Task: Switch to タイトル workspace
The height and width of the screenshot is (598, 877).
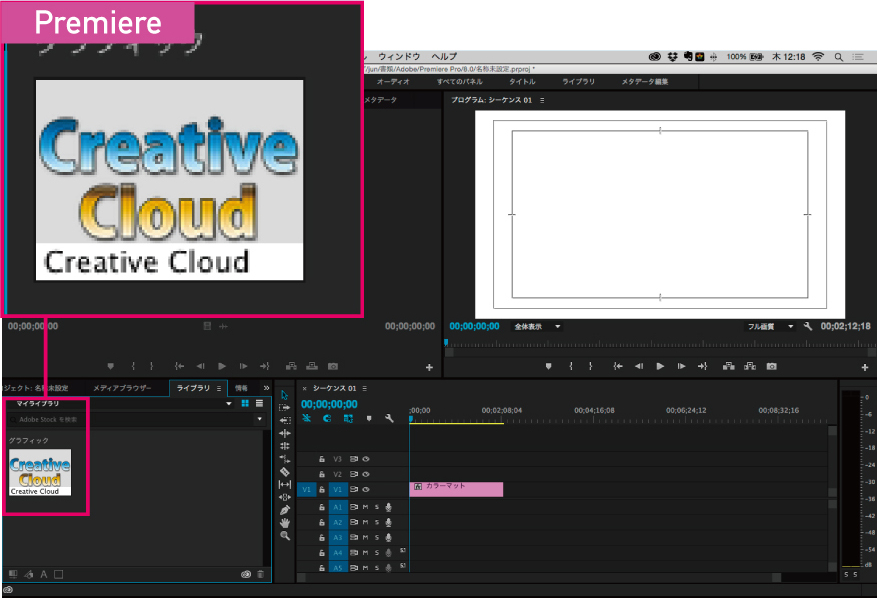Action: (x=522, y=82)
